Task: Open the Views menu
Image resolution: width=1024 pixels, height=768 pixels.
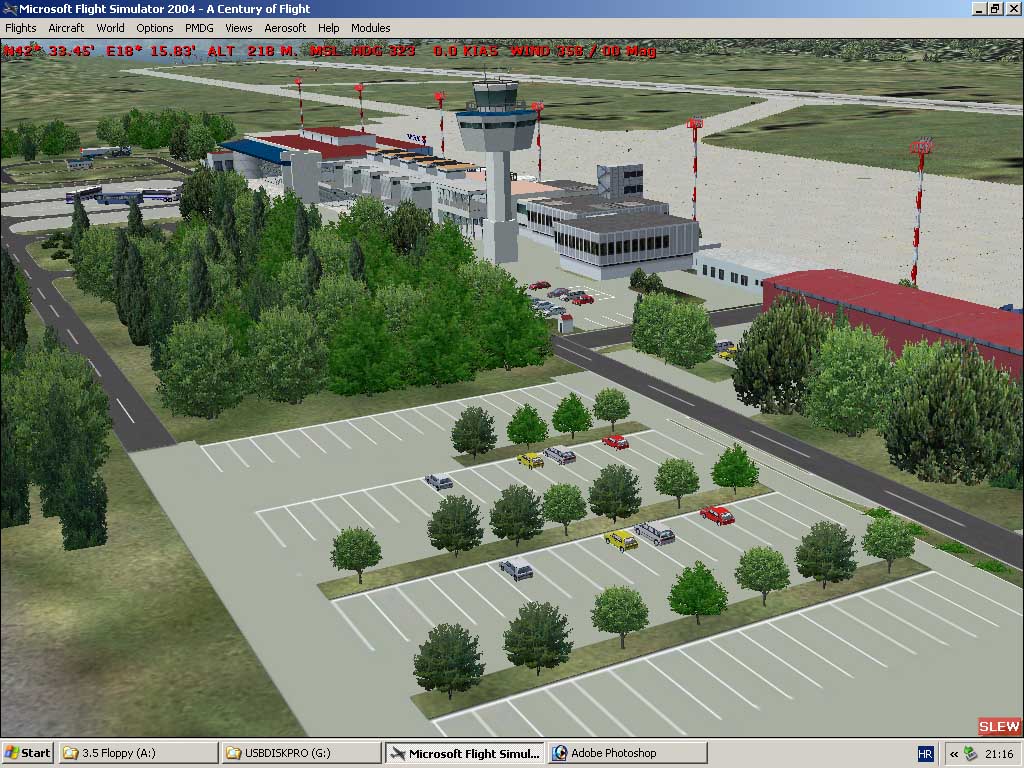Action: pos(238,28)
